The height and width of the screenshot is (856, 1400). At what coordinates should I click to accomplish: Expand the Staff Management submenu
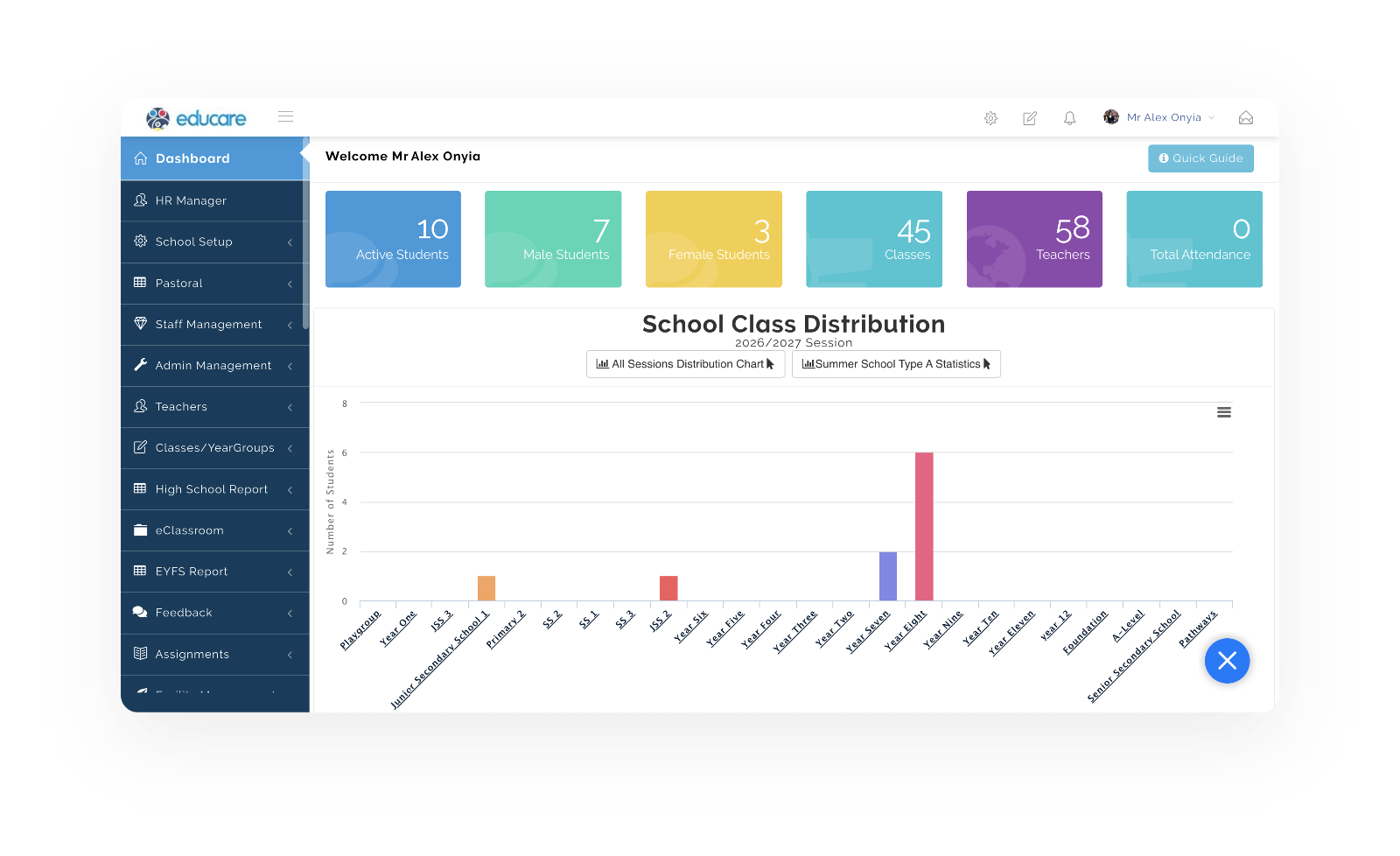click(214, 325)
